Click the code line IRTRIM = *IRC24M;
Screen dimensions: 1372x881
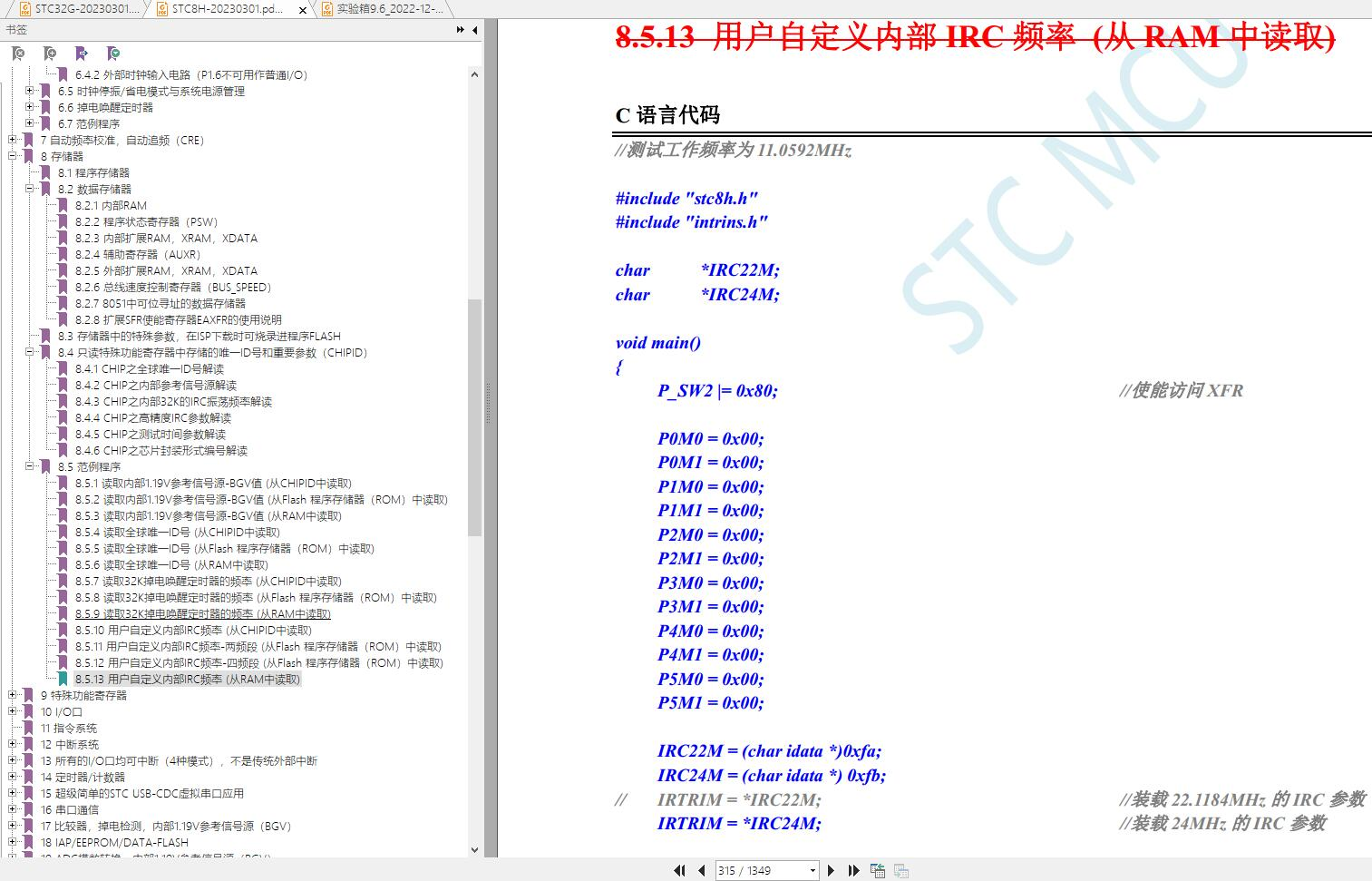pos(739,824)
